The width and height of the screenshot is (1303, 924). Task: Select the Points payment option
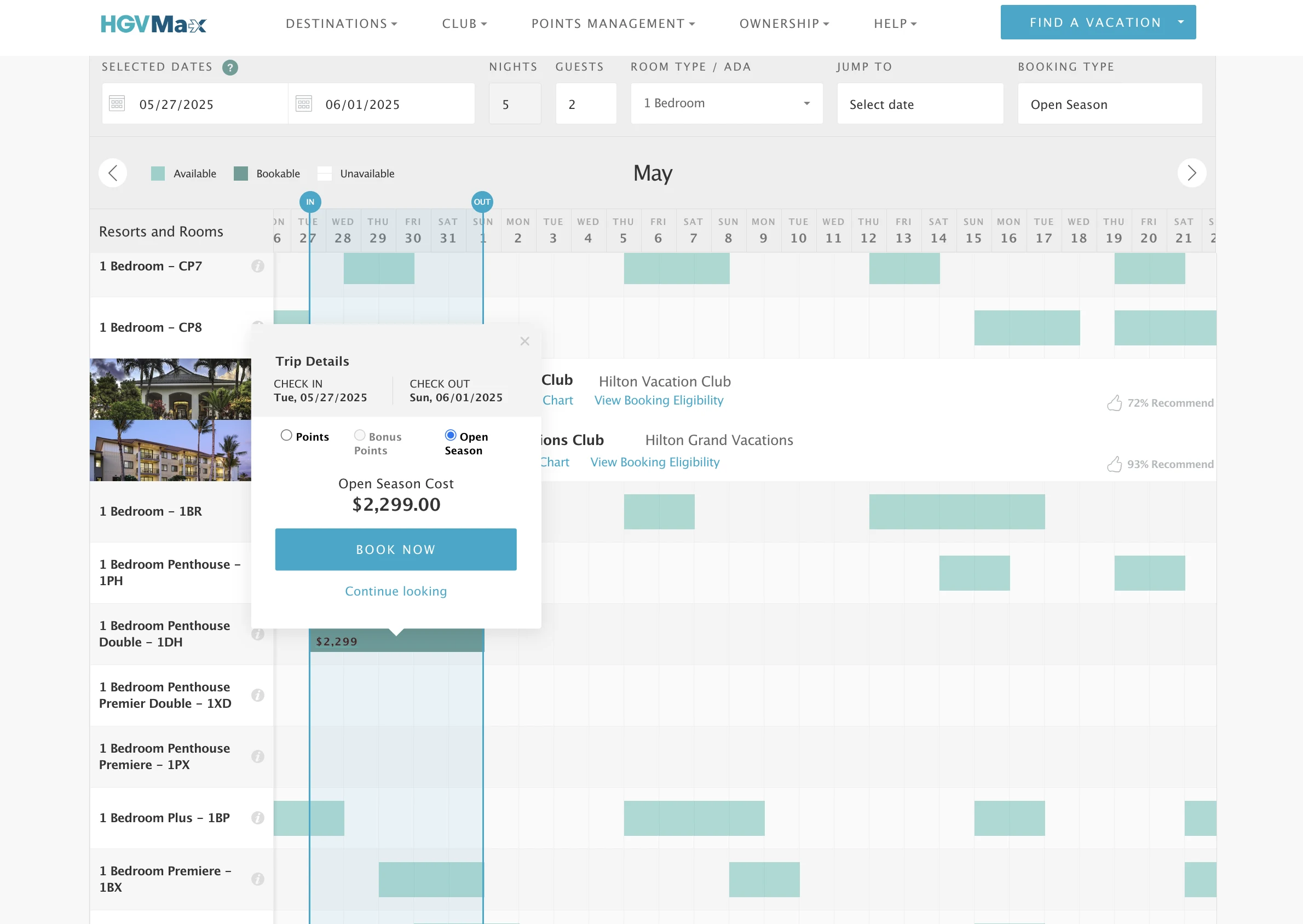click(x=286, y=436)
